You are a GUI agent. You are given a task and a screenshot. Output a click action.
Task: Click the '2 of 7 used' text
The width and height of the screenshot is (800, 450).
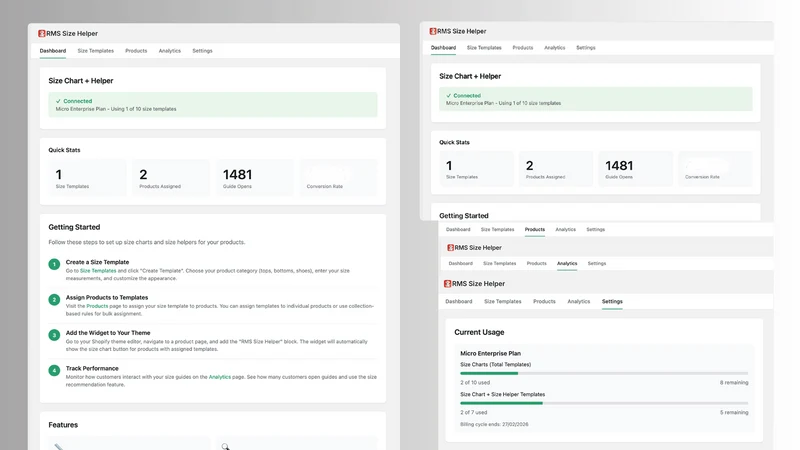(473, 412)
